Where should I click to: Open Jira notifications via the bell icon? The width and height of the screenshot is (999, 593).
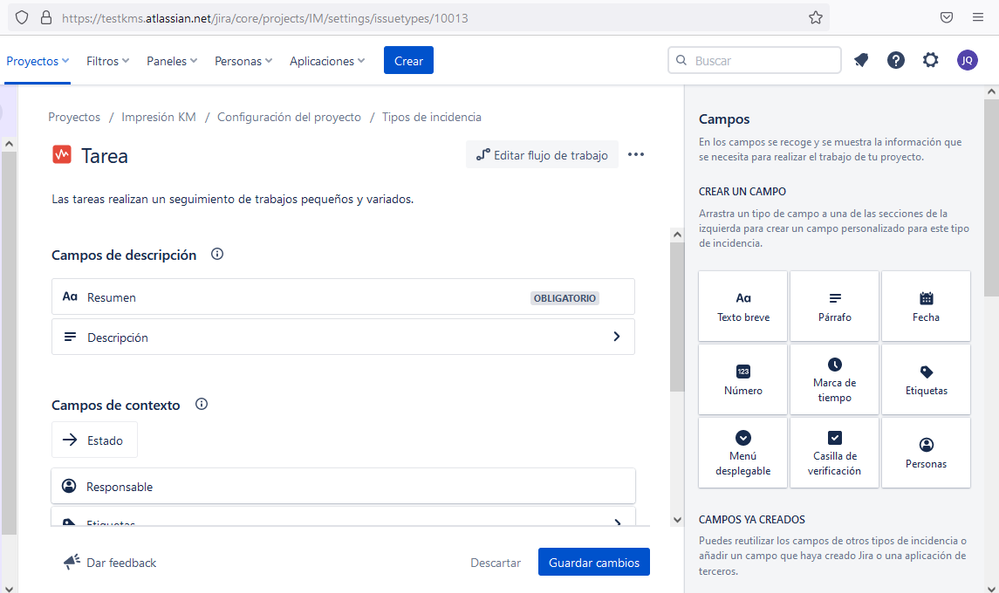pos(860,60)
